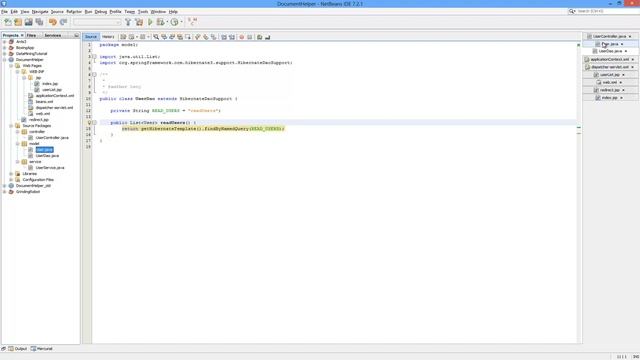Click the Find Selection magnifier in editor toolbar
This screenshot has width=640, height=360.
click(x=156, y=37)
